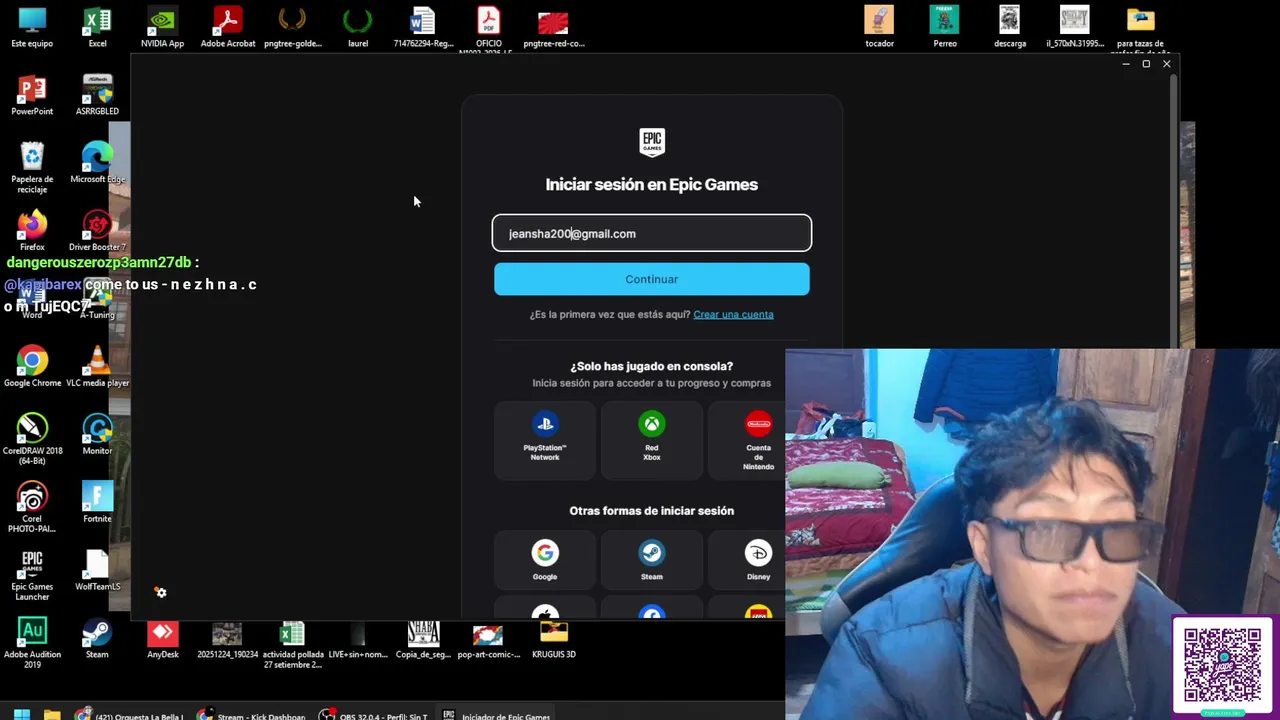Viewport: 1280px width, 720px height.
Task: Switch to Orquesta La Bella Chrome window
Action: (x=128, y=714)
